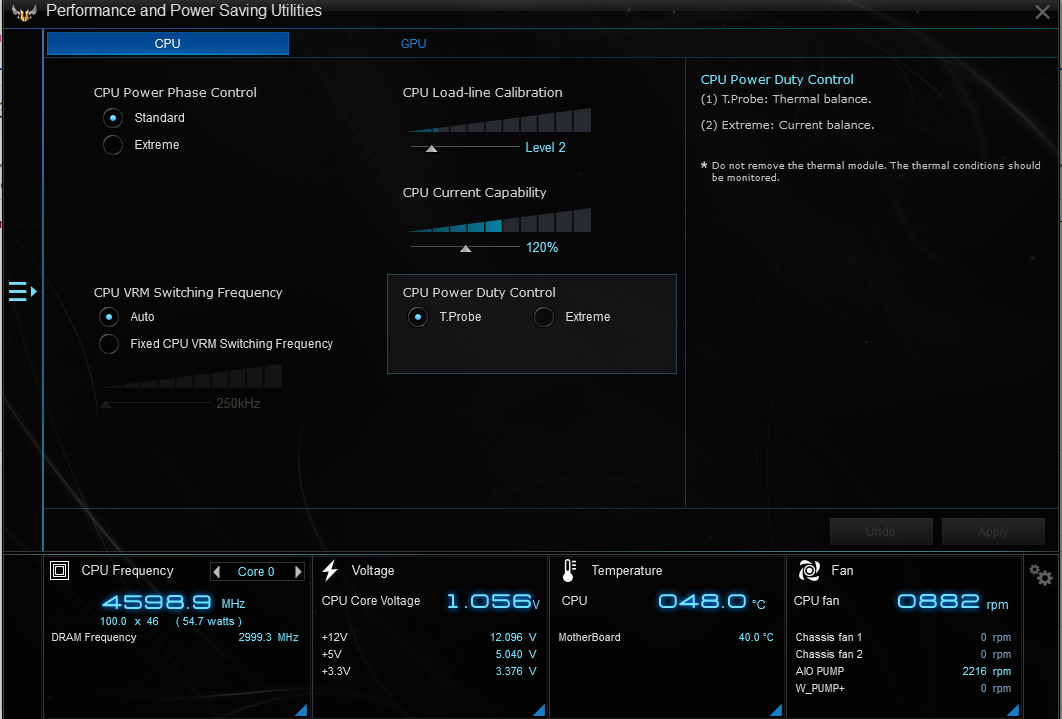The height and width of the screenshot is (719, 1062).
Task: Click the MotherBoard 40.0 °C reading
Action: (756, 637)
